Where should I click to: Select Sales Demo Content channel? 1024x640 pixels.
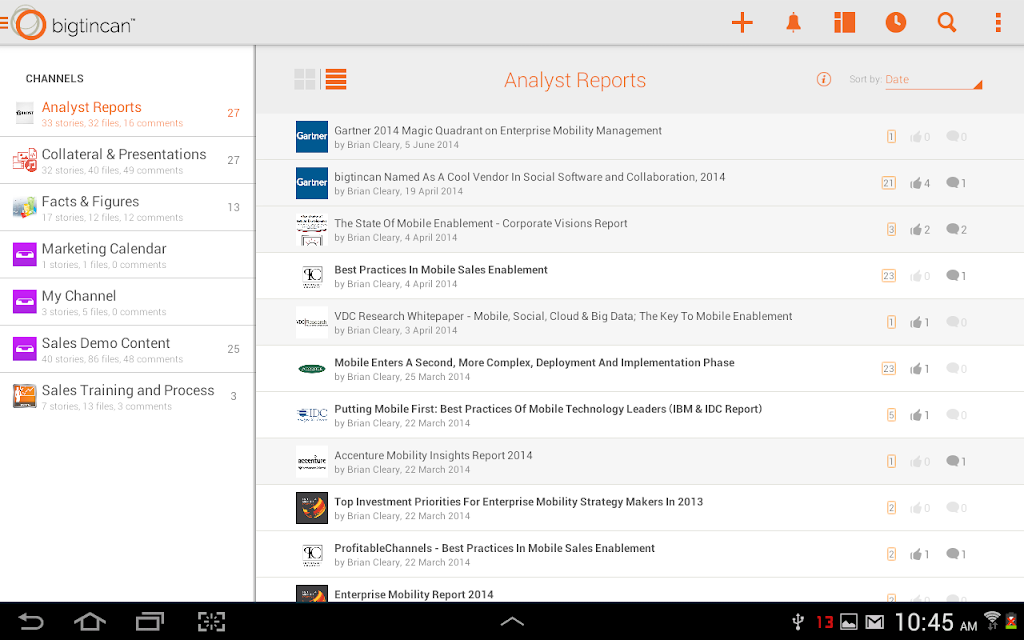(127, 349)
